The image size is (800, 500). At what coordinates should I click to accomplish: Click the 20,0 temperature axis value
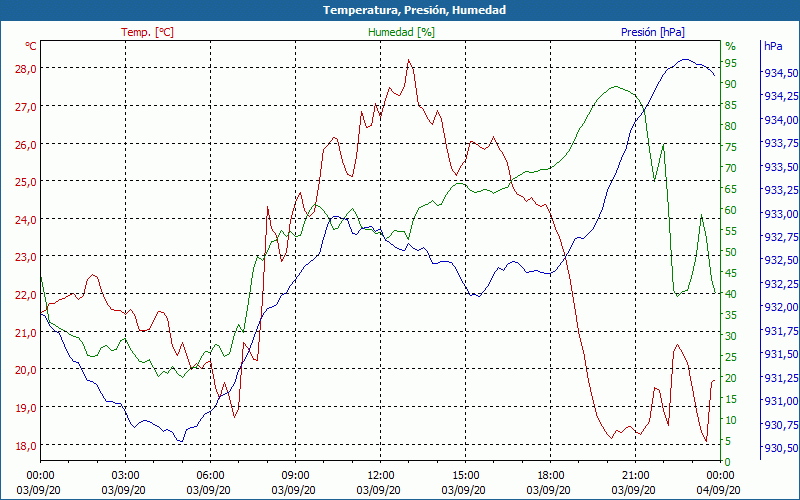26,370
